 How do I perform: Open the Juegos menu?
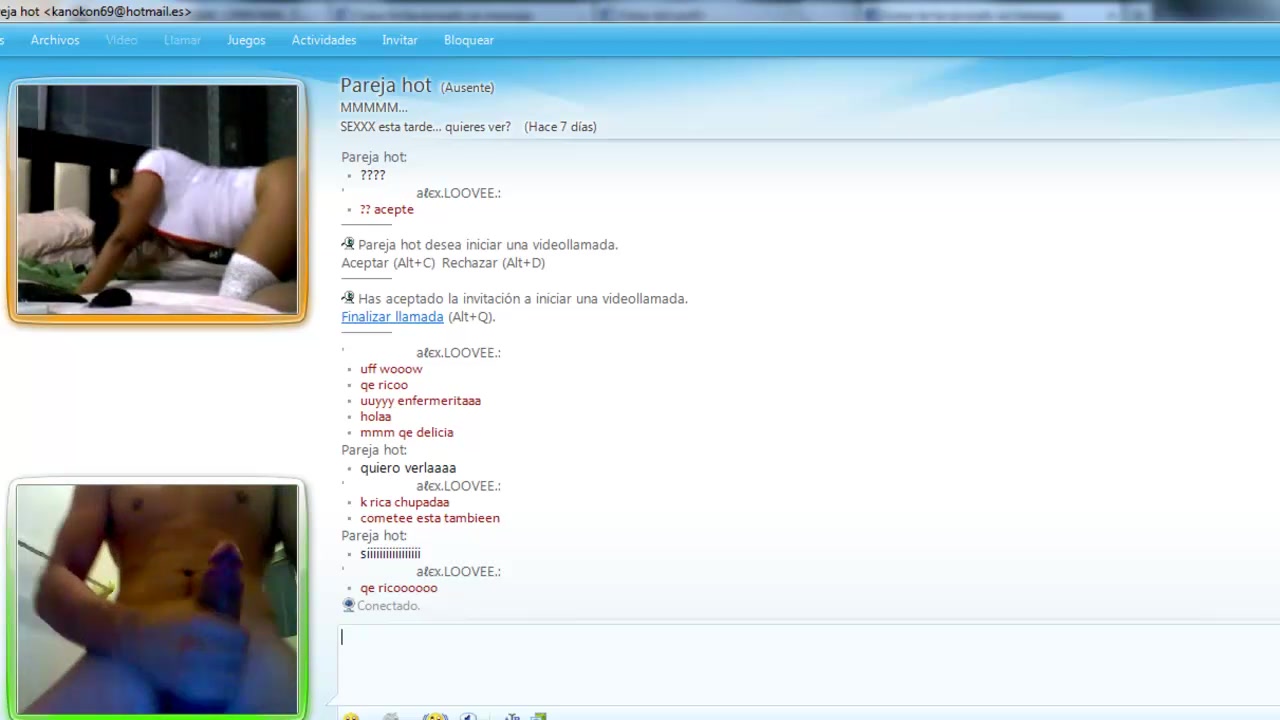pos(246,40)
